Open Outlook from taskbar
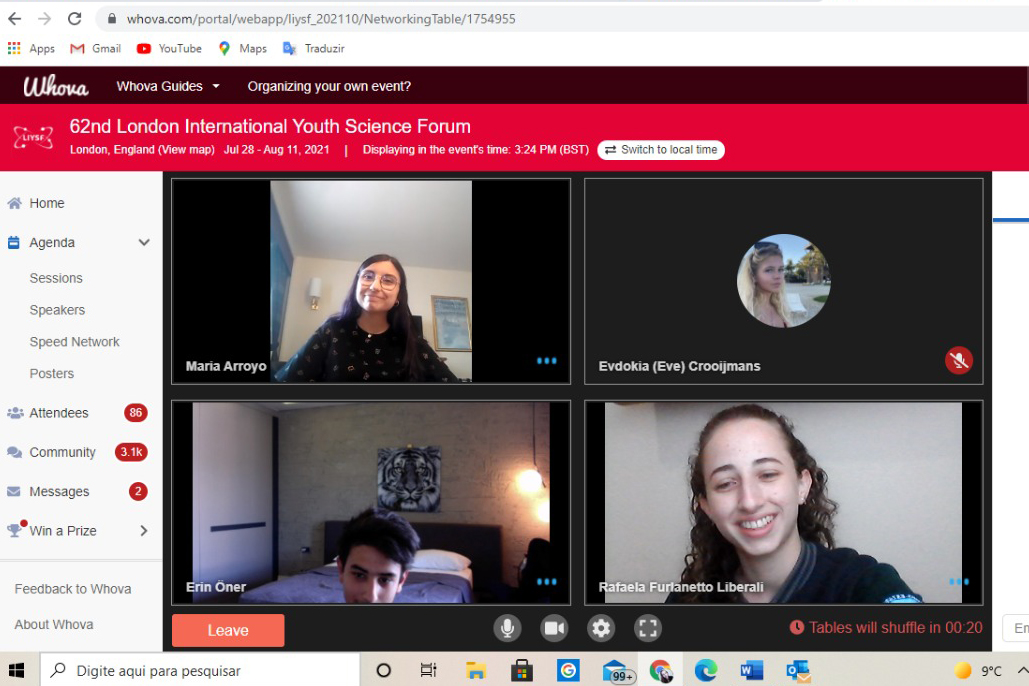This screenshot has height=686, width=1029. [x=799, y=670]
